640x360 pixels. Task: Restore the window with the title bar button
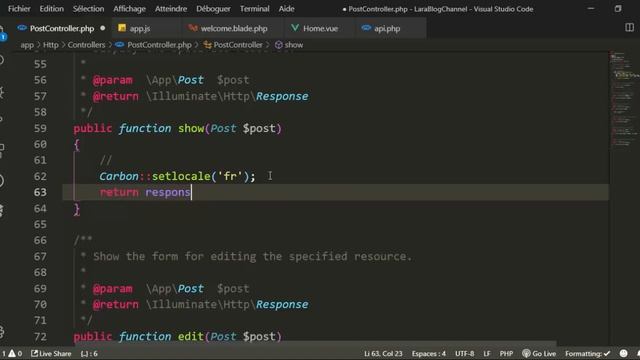tap(618, 9)
